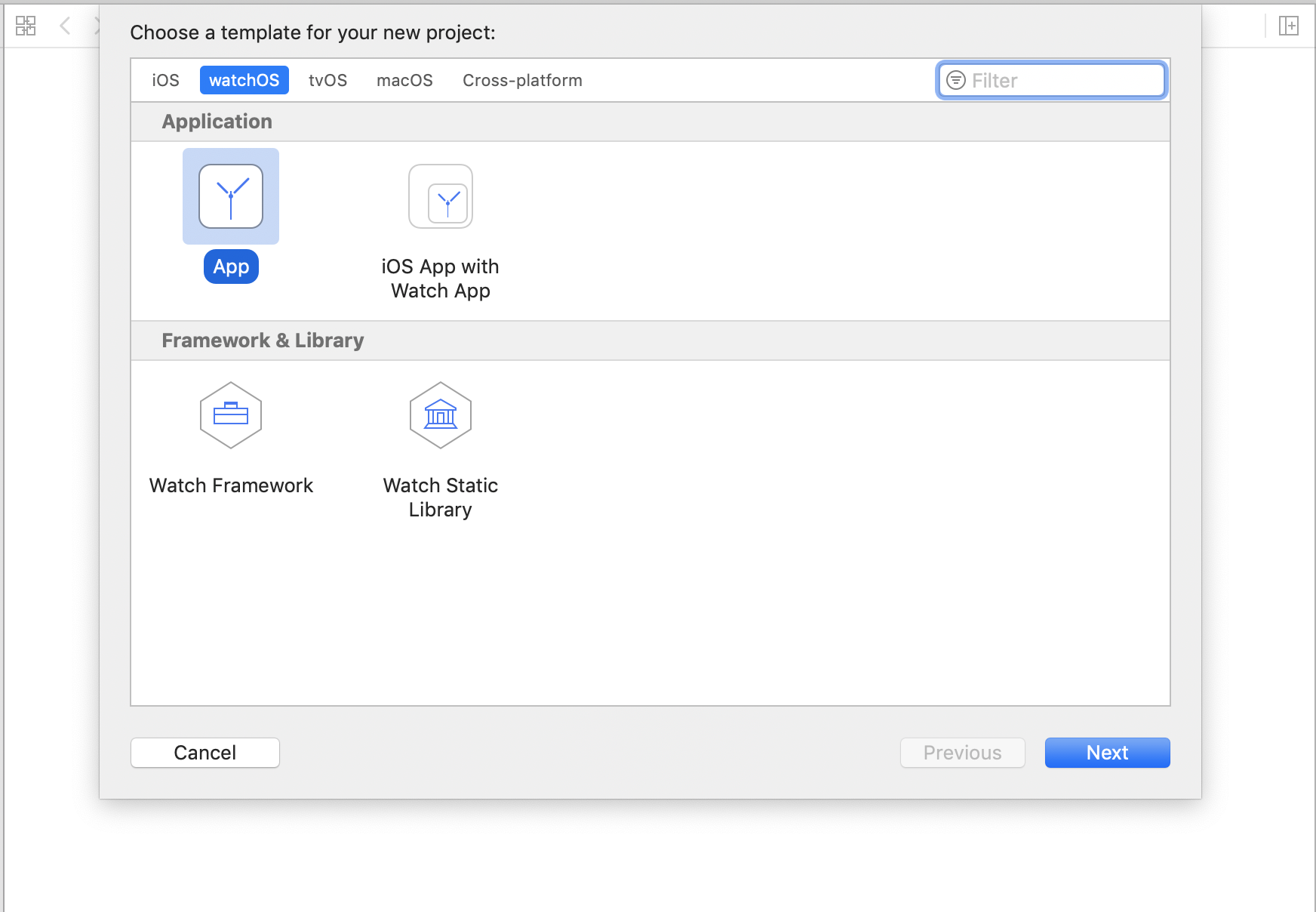Screen dimensions: 1316x912
Task: Switch to the Cross-platform tab
Action: [x=522, y=80]
